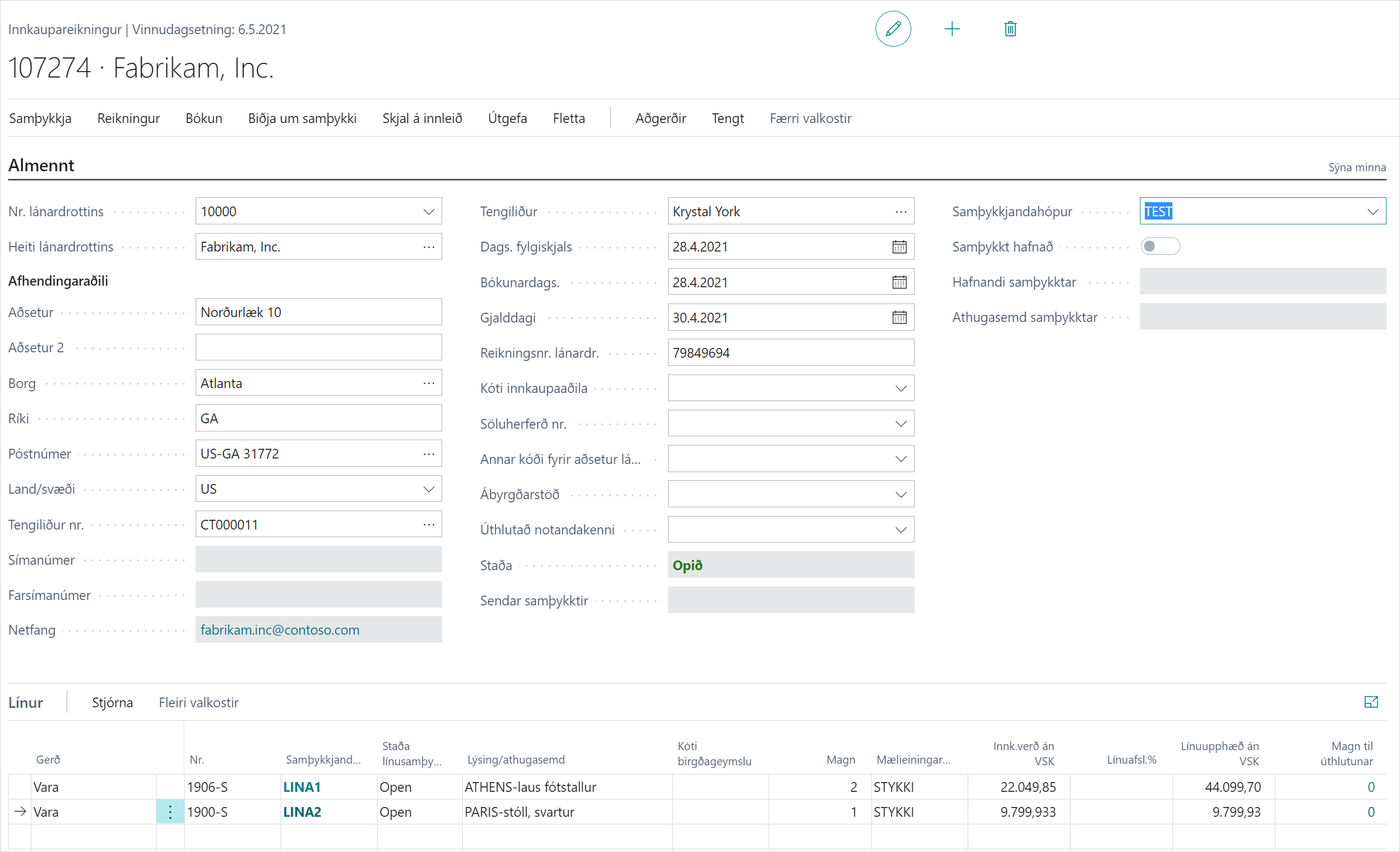Click the pencil edit icon
This screenshot has width=1400, height=852.
[x=893, y=28]
